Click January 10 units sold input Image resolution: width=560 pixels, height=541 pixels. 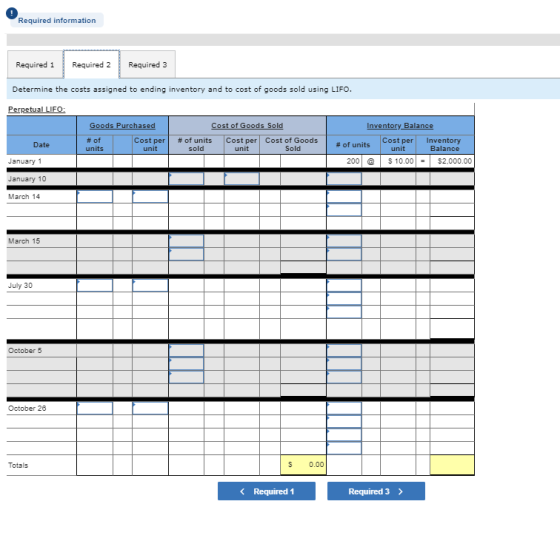(x=186, y=179)
